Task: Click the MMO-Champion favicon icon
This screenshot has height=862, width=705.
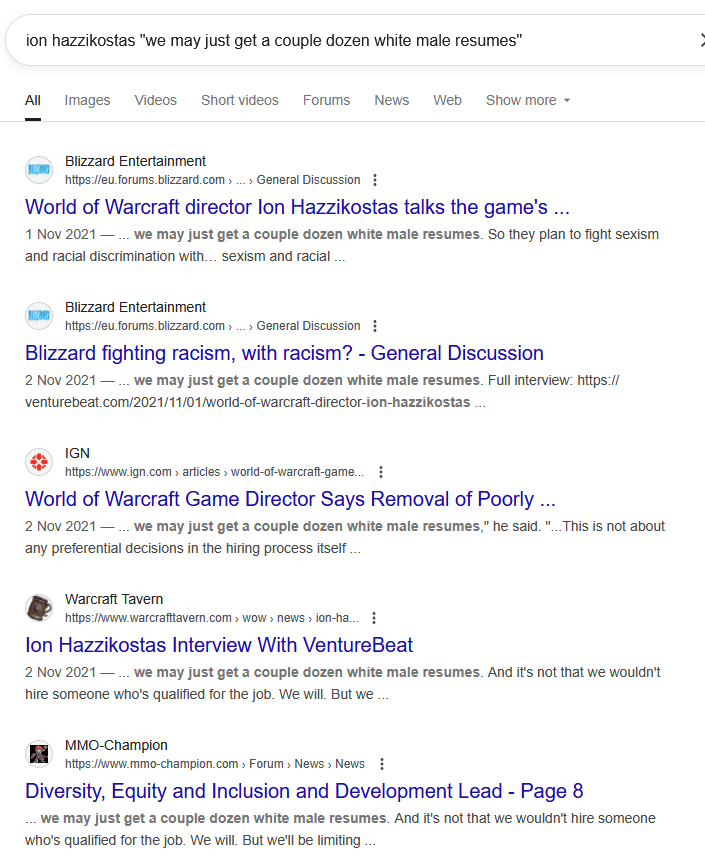Action: tap(39, 754)
